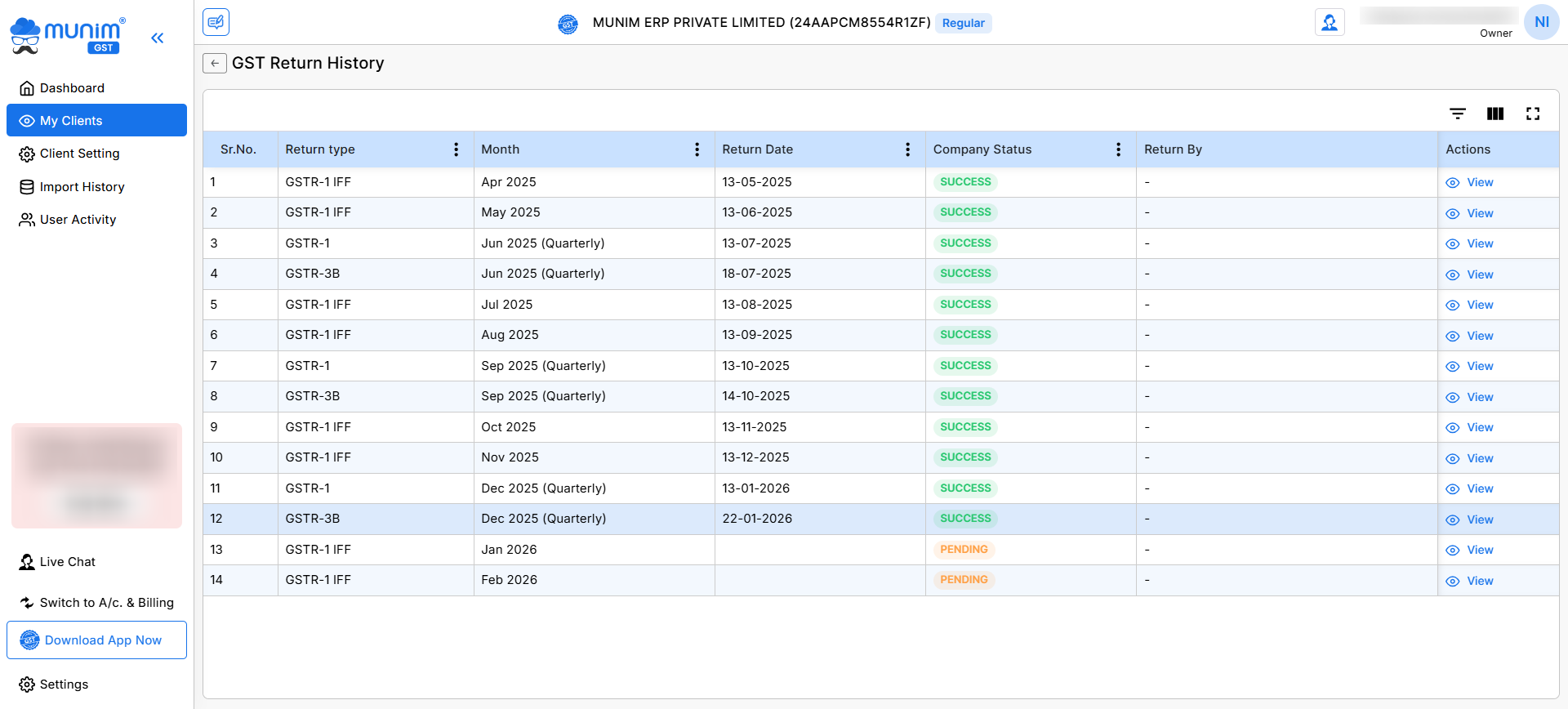The width and height of the screenshot is (1568, 709).
Task: Click eye icon for Jul 2025 row
Action: coord(1453,305)
